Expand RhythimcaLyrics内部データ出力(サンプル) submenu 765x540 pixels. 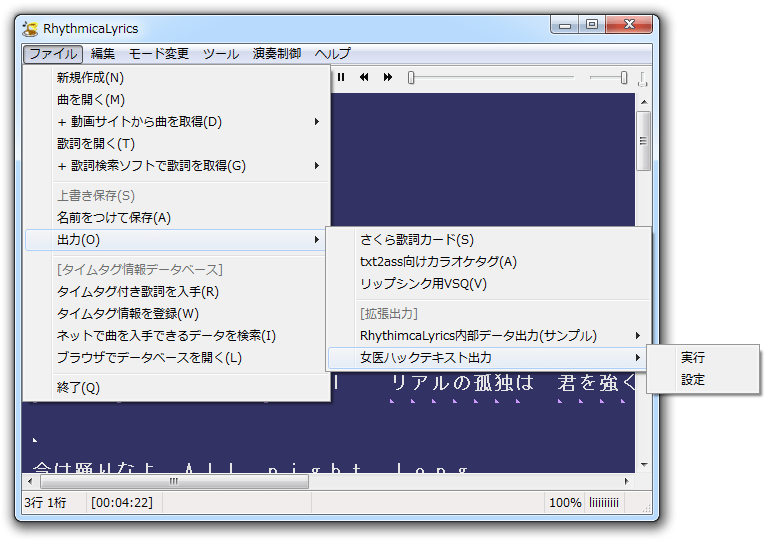coord(488,336)
